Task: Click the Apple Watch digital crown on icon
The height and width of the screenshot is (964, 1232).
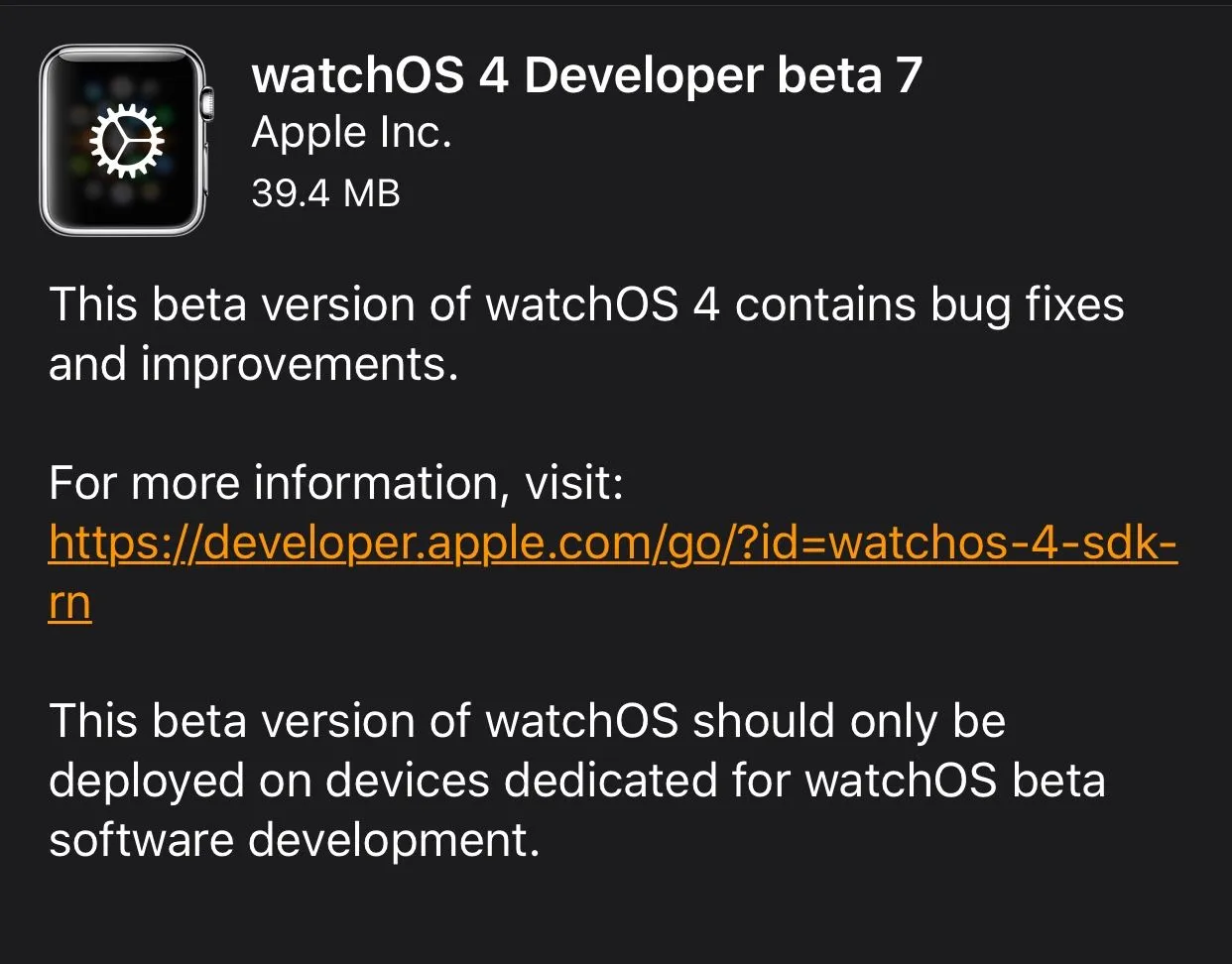Action: pyautogui.click(x=206, y=103)
